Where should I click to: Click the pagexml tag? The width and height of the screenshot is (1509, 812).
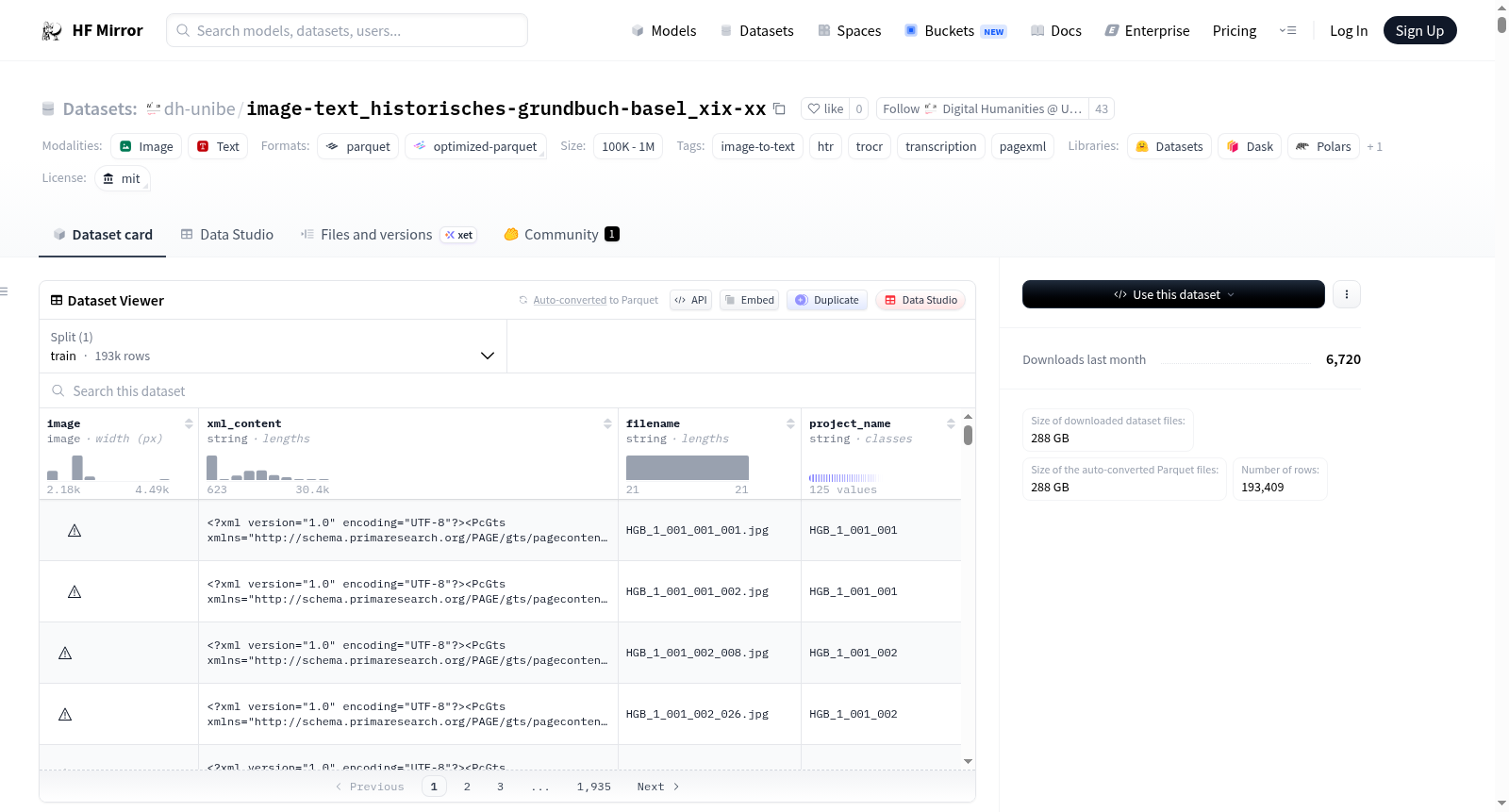pyautogui.click(x=1022, y=146)
